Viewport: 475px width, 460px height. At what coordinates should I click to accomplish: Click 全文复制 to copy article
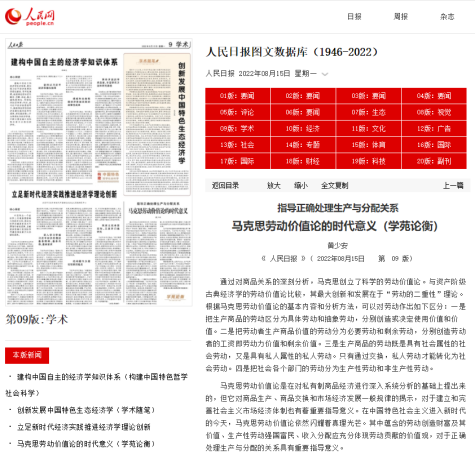pyautogui.click(x=335, y=186)
